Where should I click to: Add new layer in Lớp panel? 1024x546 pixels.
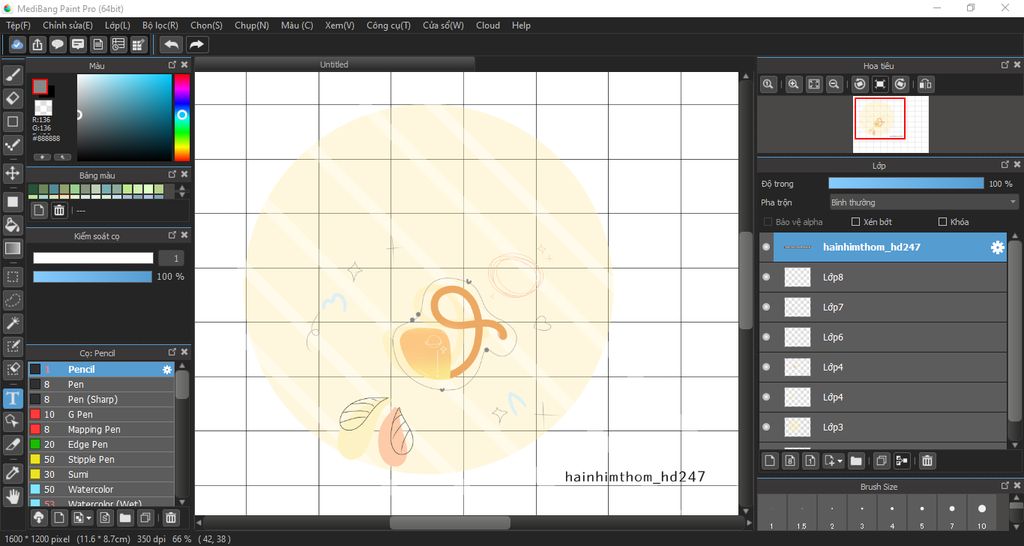[770, 460]
